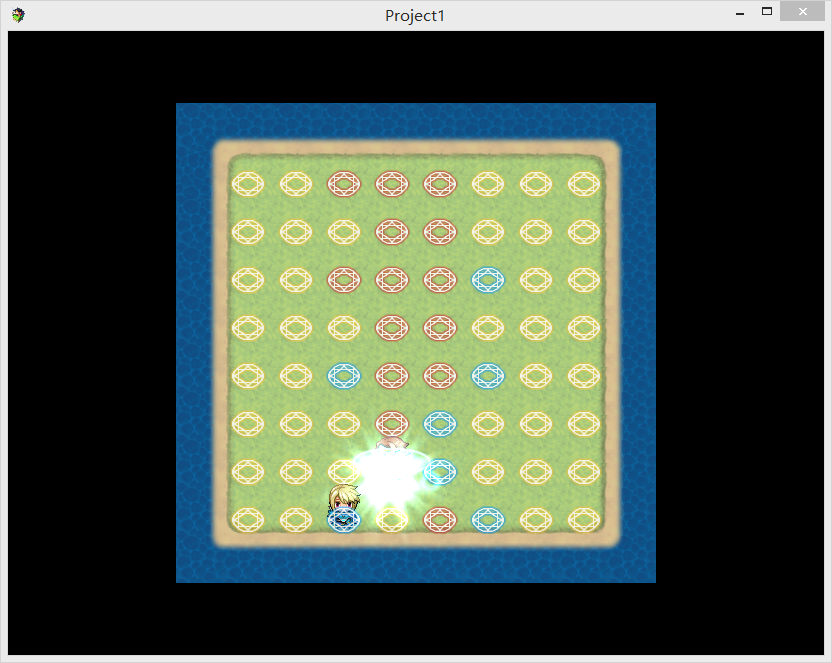Click the Project1 app icon in title bar
Viewport: 832px width, 663px height.
[x=18, y=15]
